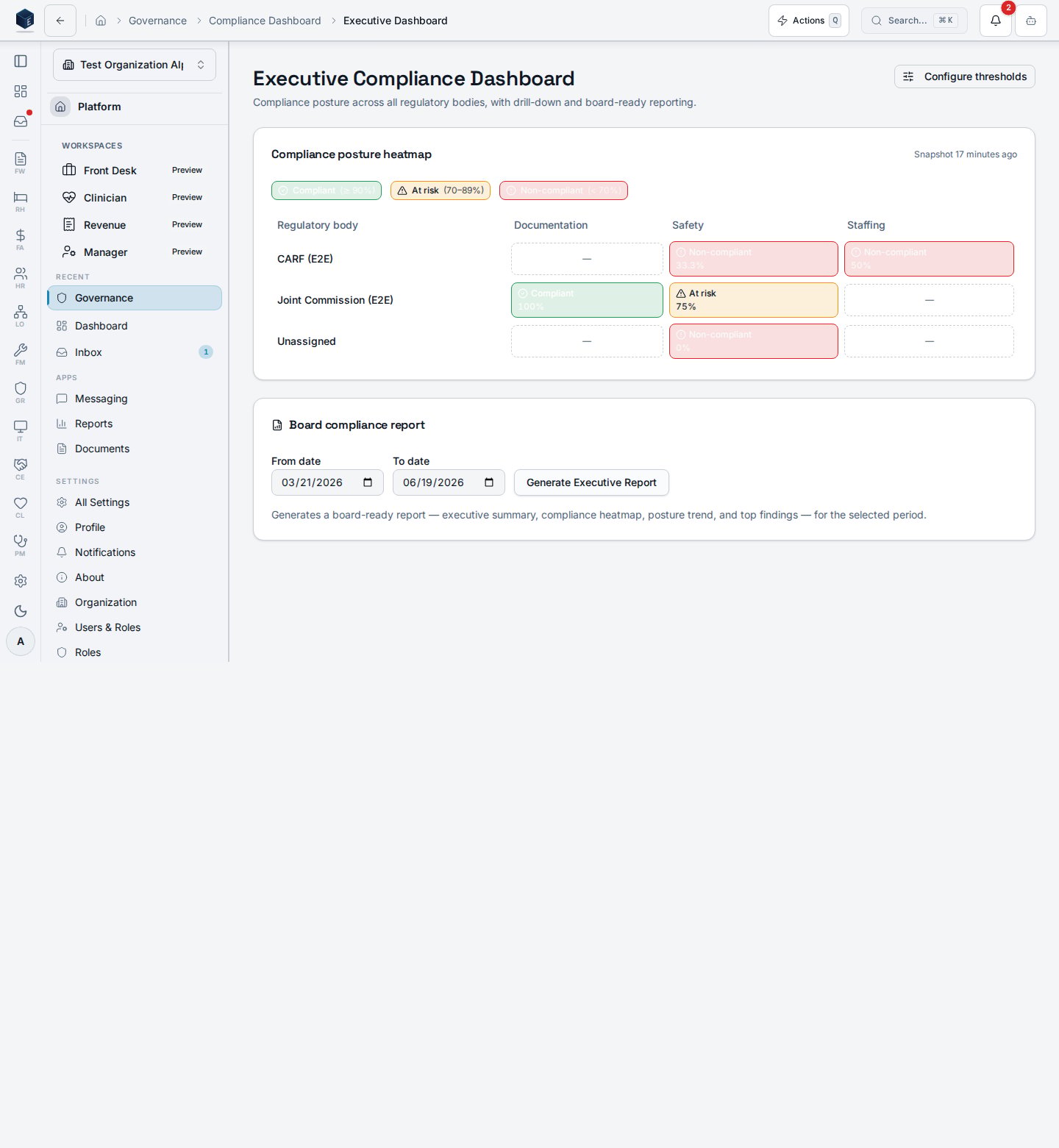This screenshot has width=1059, height=1148.
Task: Open Profile settings
Action: [x=135, y=527]
